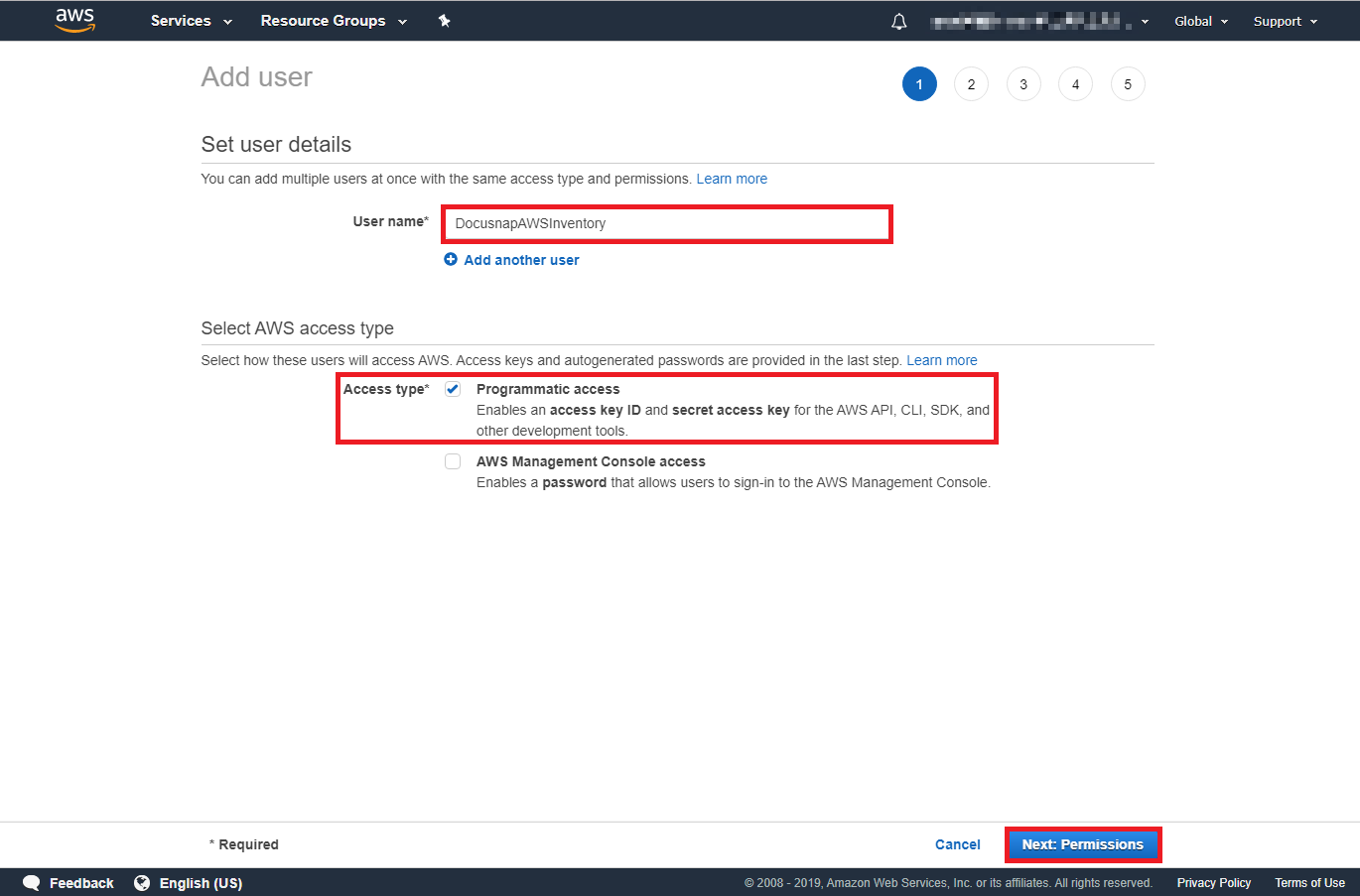Click Add another user link
The width and height of the screenshot is (1360, 896).
coord(521,260)
